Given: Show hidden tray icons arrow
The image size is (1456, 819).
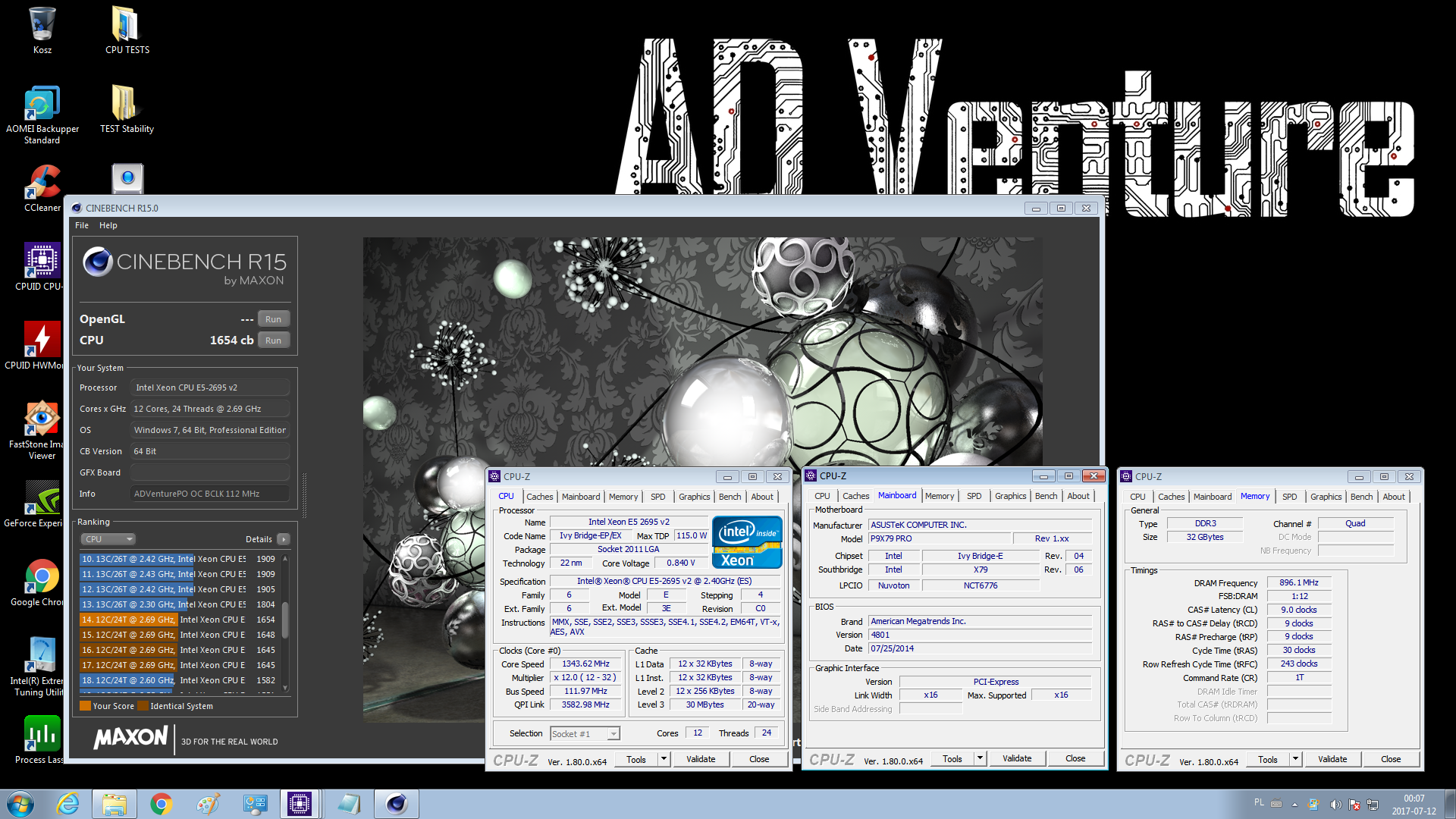Looking at the screenshot, I should [x=1294, y=805].
